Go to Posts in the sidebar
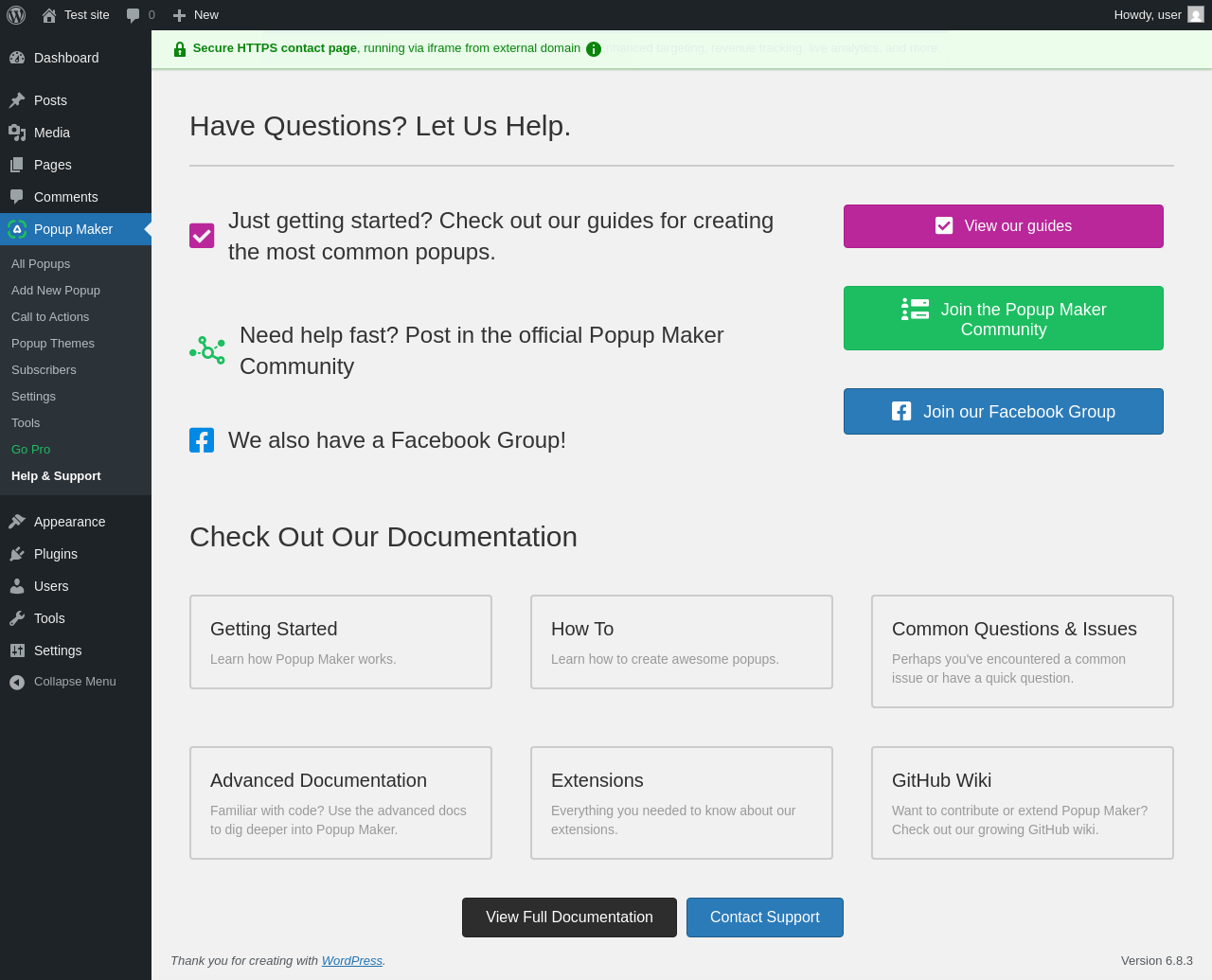 pos(76,100)
